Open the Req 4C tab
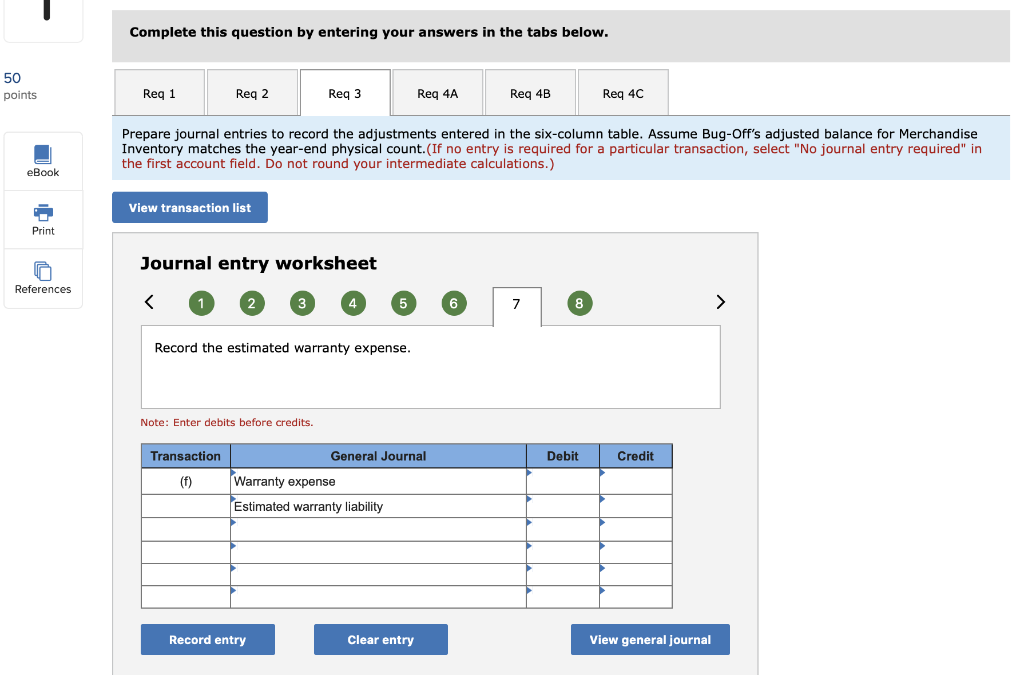 tap(622, 92)
